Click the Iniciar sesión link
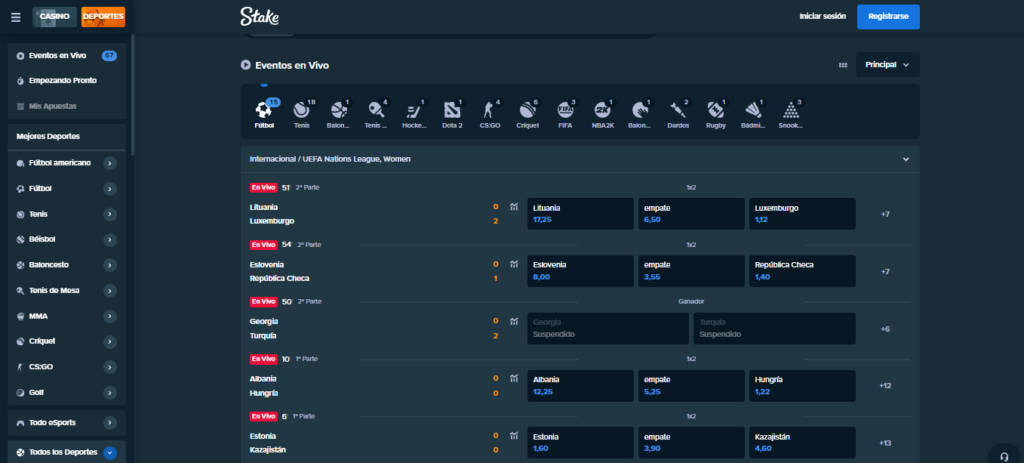Image resolution: width=1024 pixels, height=463 pixels. [822, 16]
